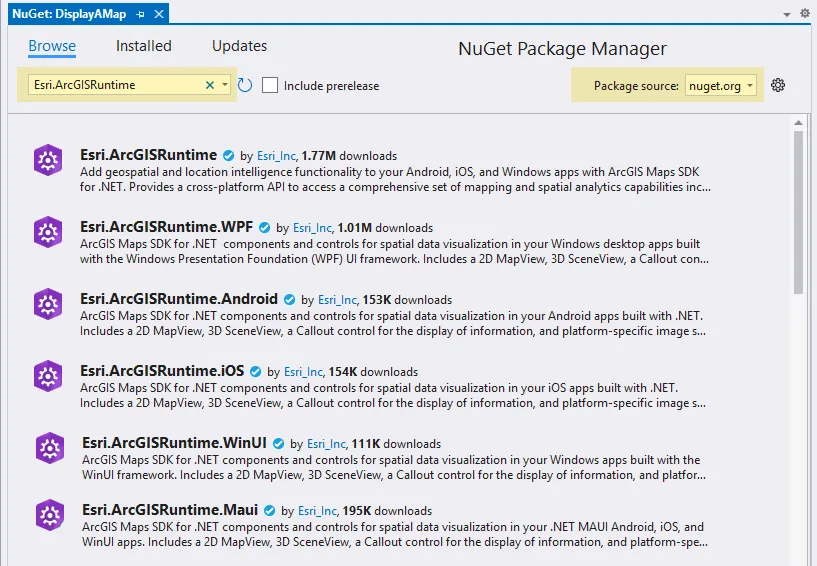Open Esri_Inc link for Esri.ArcGISRuntime.WinUI
This screenshot has height=566, width=817.
pyautogui.click(x=327, y=444)
